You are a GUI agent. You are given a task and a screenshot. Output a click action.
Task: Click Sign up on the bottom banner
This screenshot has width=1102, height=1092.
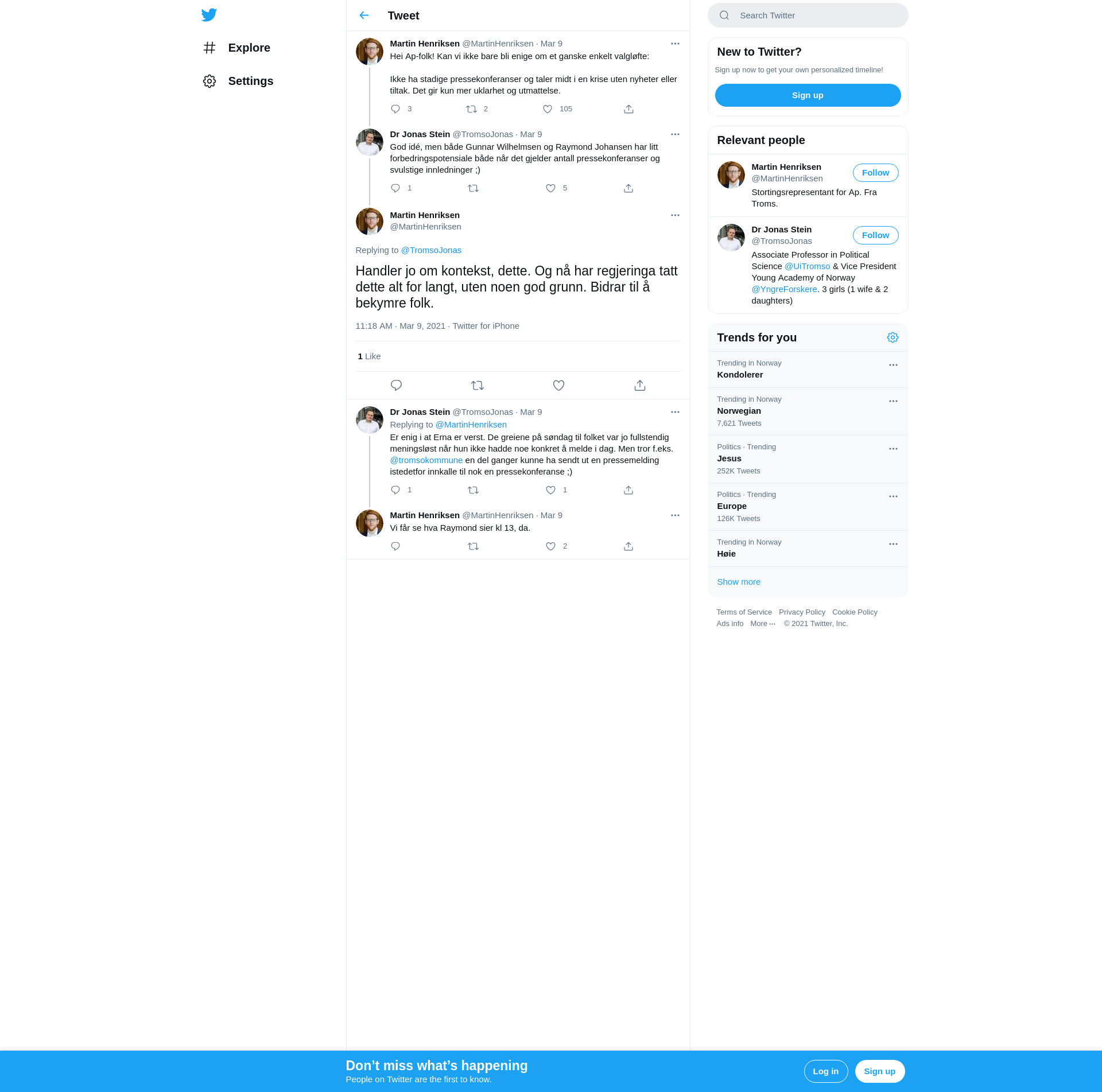pos(879,1071)
